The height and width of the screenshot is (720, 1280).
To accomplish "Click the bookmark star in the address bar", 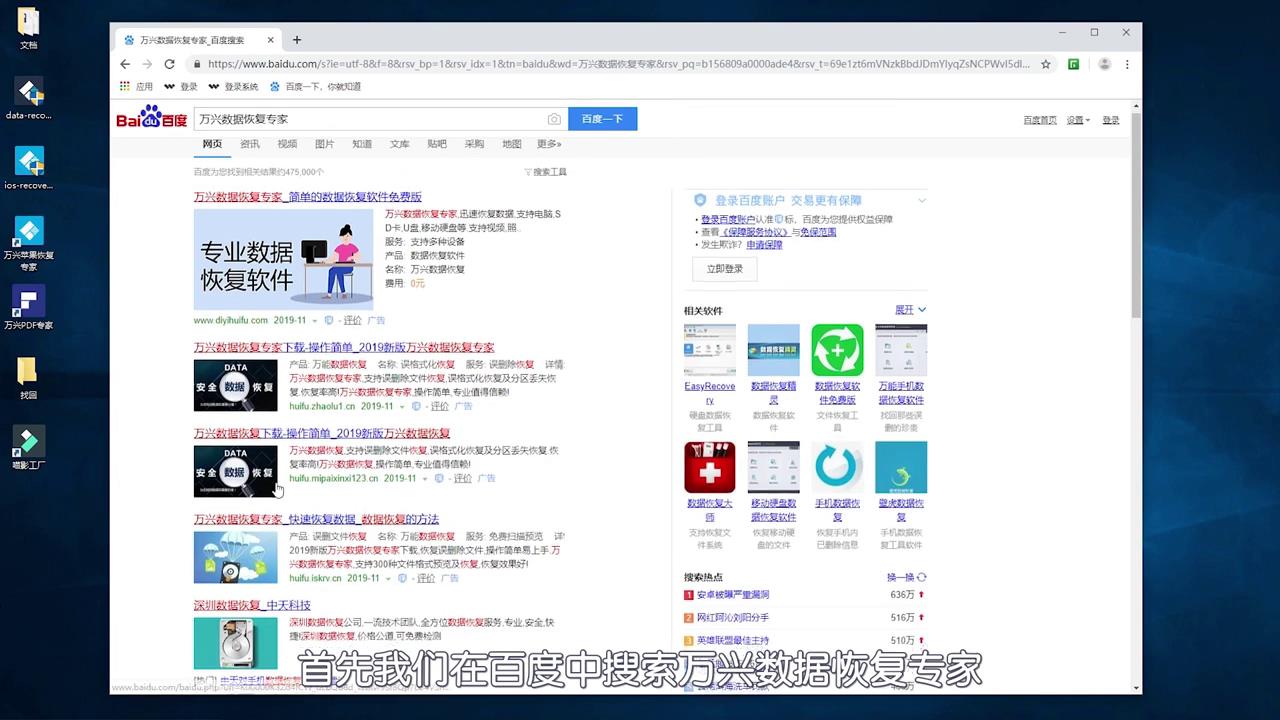I will tap(1046, 63).
